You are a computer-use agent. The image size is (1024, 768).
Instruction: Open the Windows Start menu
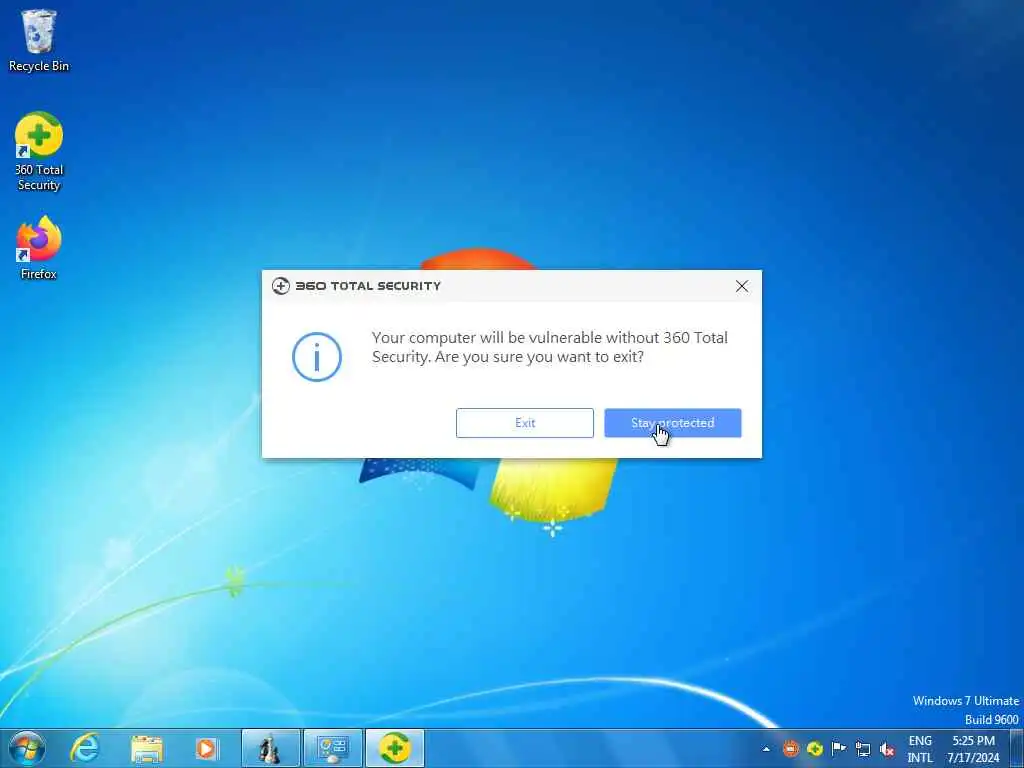27,748
